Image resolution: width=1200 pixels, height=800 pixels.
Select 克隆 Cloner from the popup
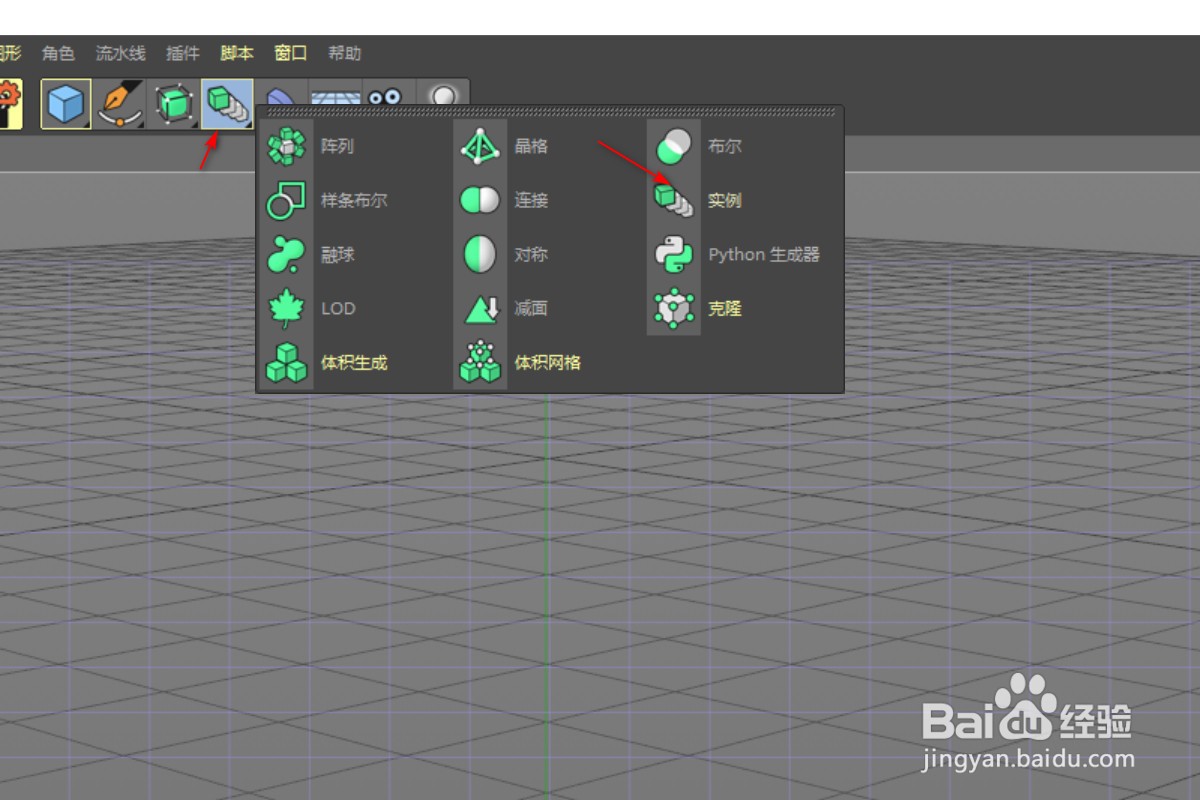725,308
